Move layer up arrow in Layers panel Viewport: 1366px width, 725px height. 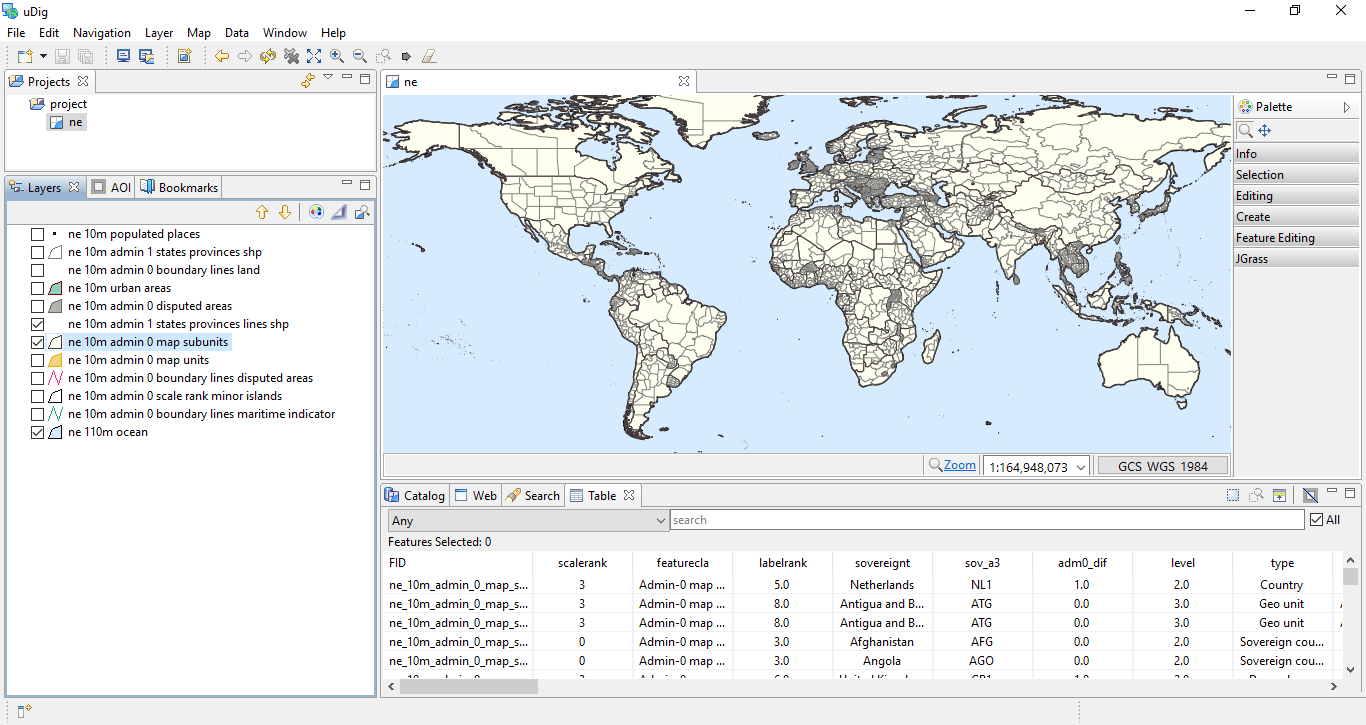point(262,212)
